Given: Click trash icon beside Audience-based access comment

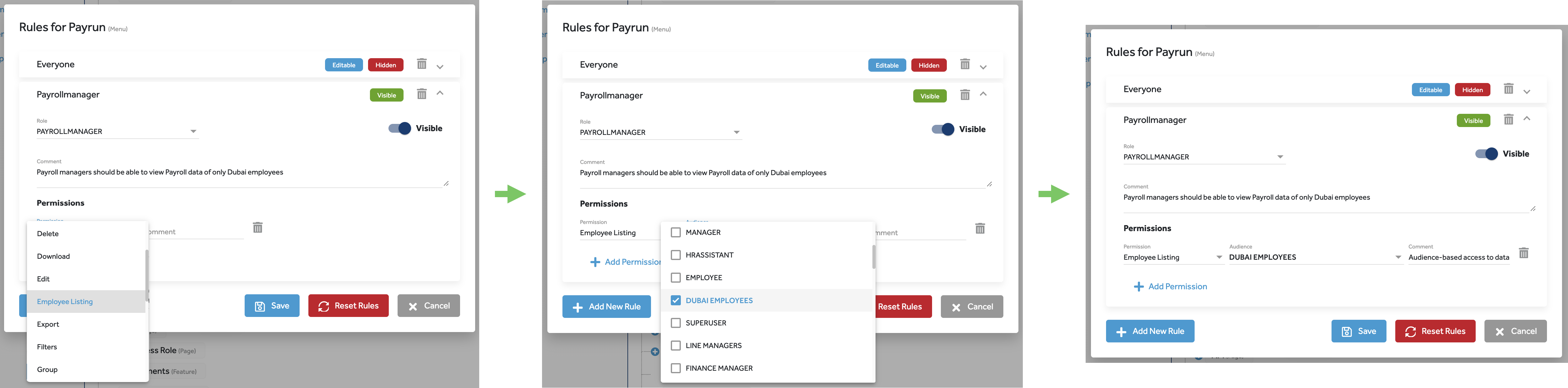Looking at the screenshot, I should point(1524,253).
